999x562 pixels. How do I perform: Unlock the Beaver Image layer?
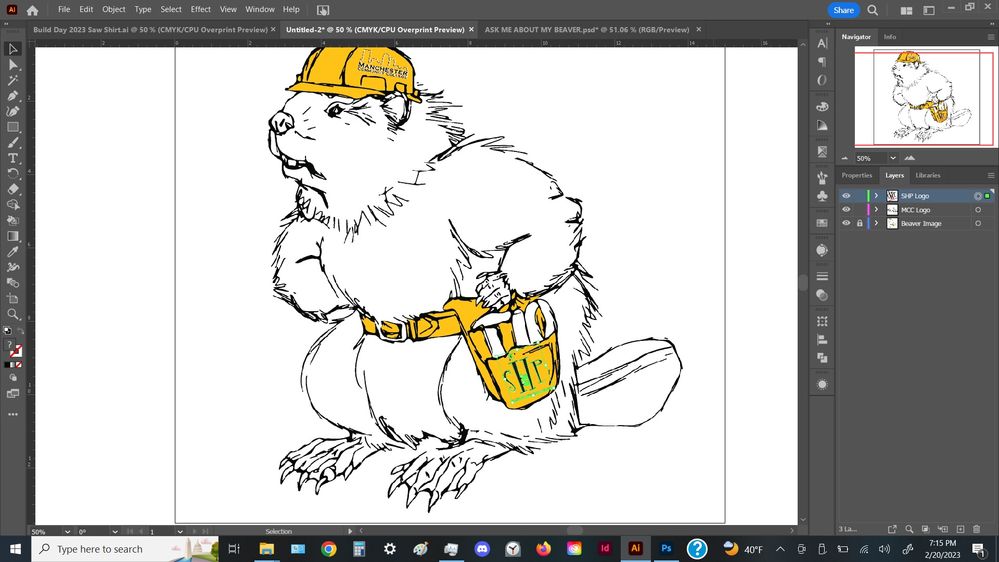859,223
